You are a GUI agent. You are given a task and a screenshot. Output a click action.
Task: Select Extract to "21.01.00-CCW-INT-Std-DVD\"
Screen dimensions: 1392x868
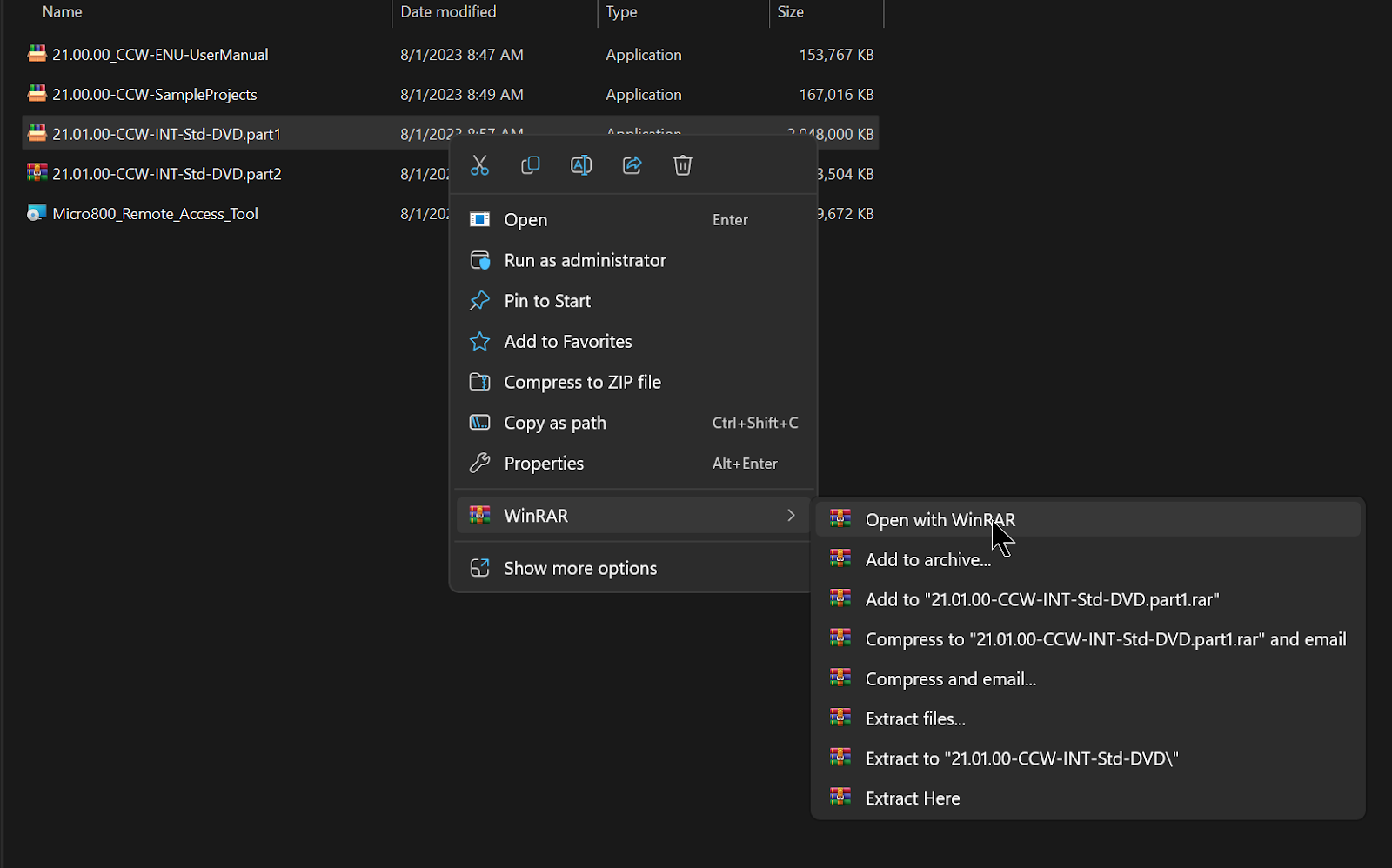point(1087,758)
